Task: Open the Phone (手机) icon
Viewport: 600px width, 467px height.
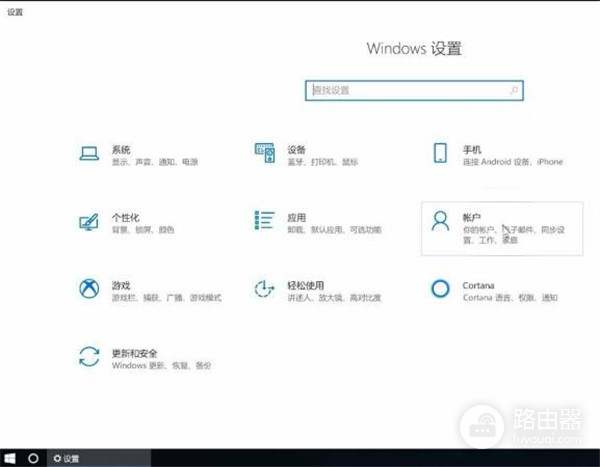Action: pos(440,153)
